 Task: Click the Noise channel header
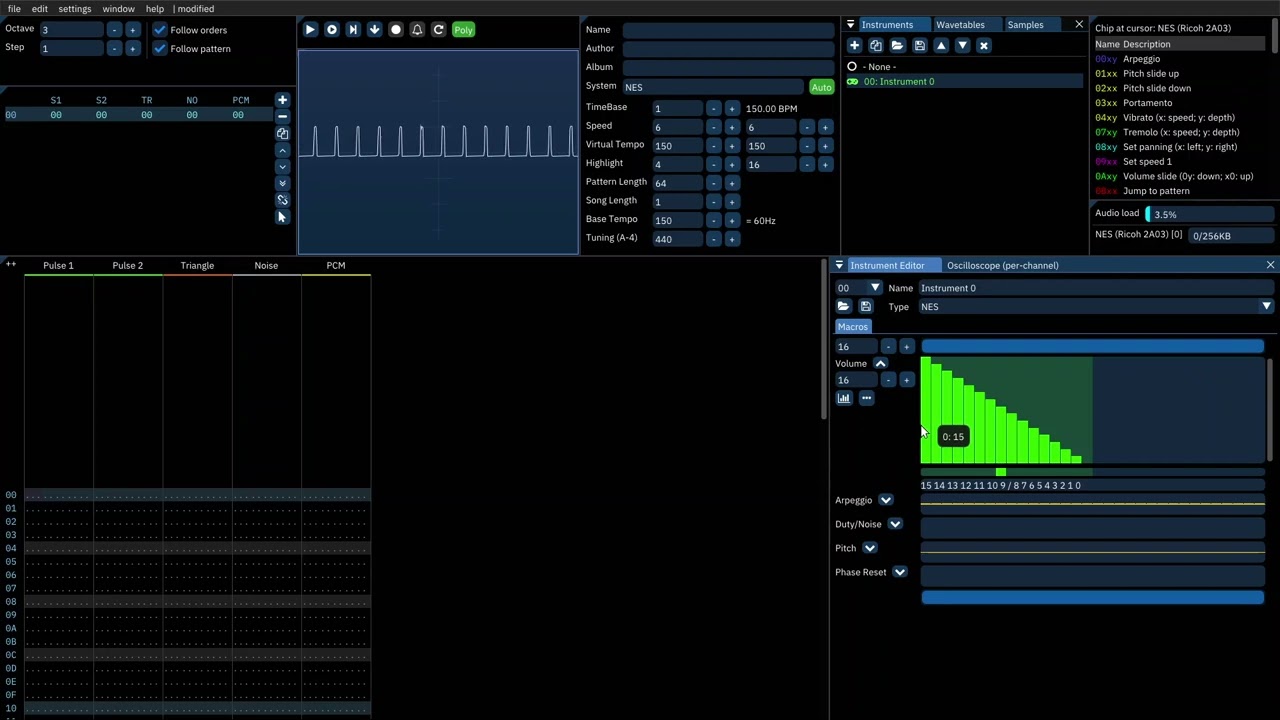click(266, 266)
